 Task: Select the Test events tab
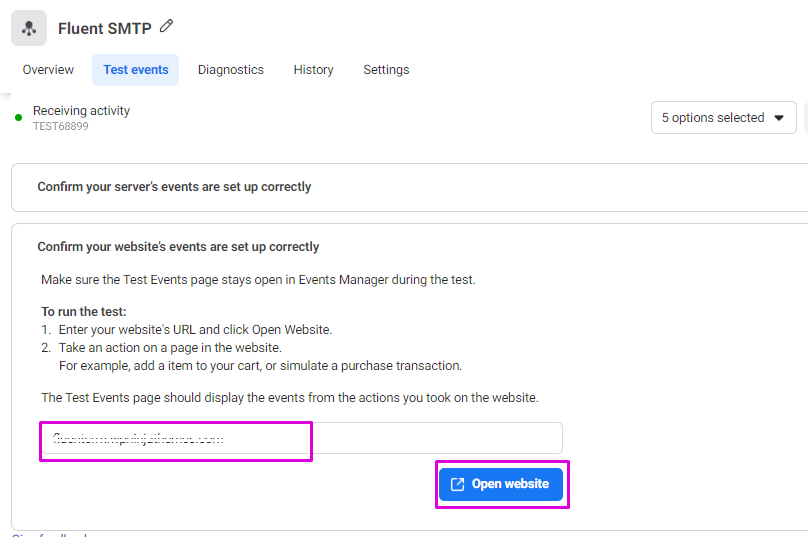(136, 70)
